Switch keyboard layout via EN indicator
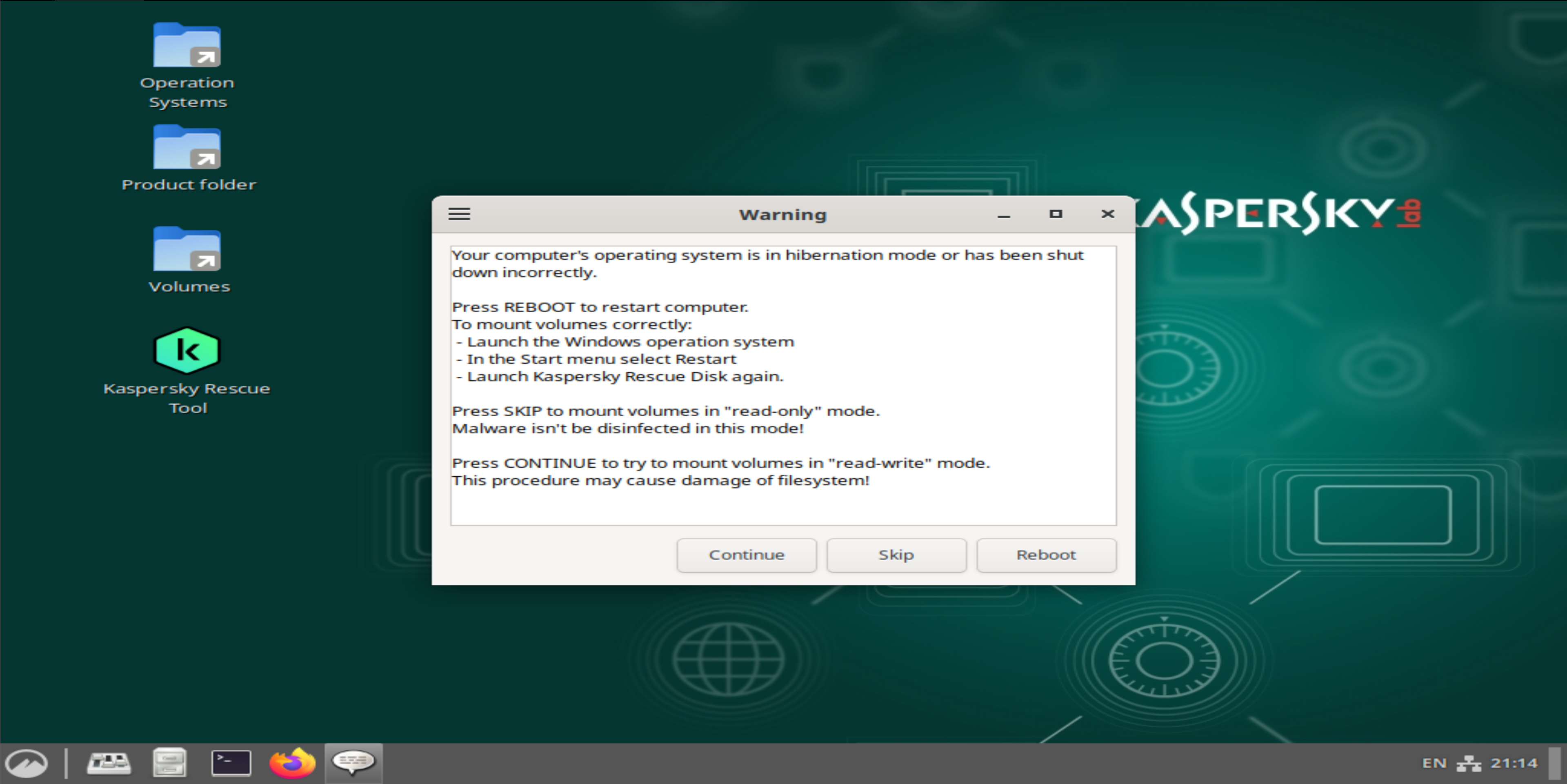 tap(1434, 763)
